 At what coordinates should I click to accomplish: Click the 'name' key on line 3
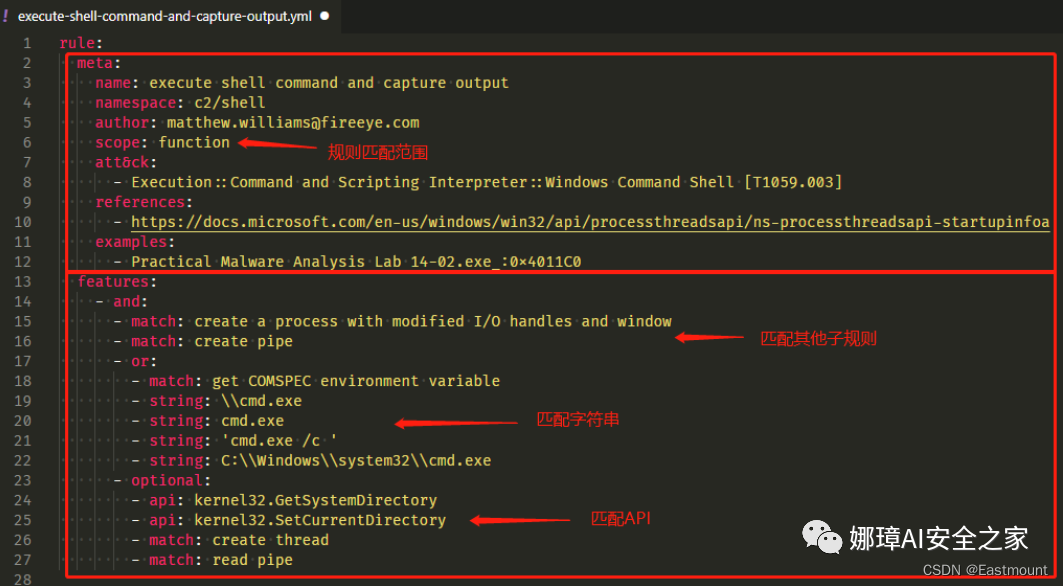[x=113, y=83]
